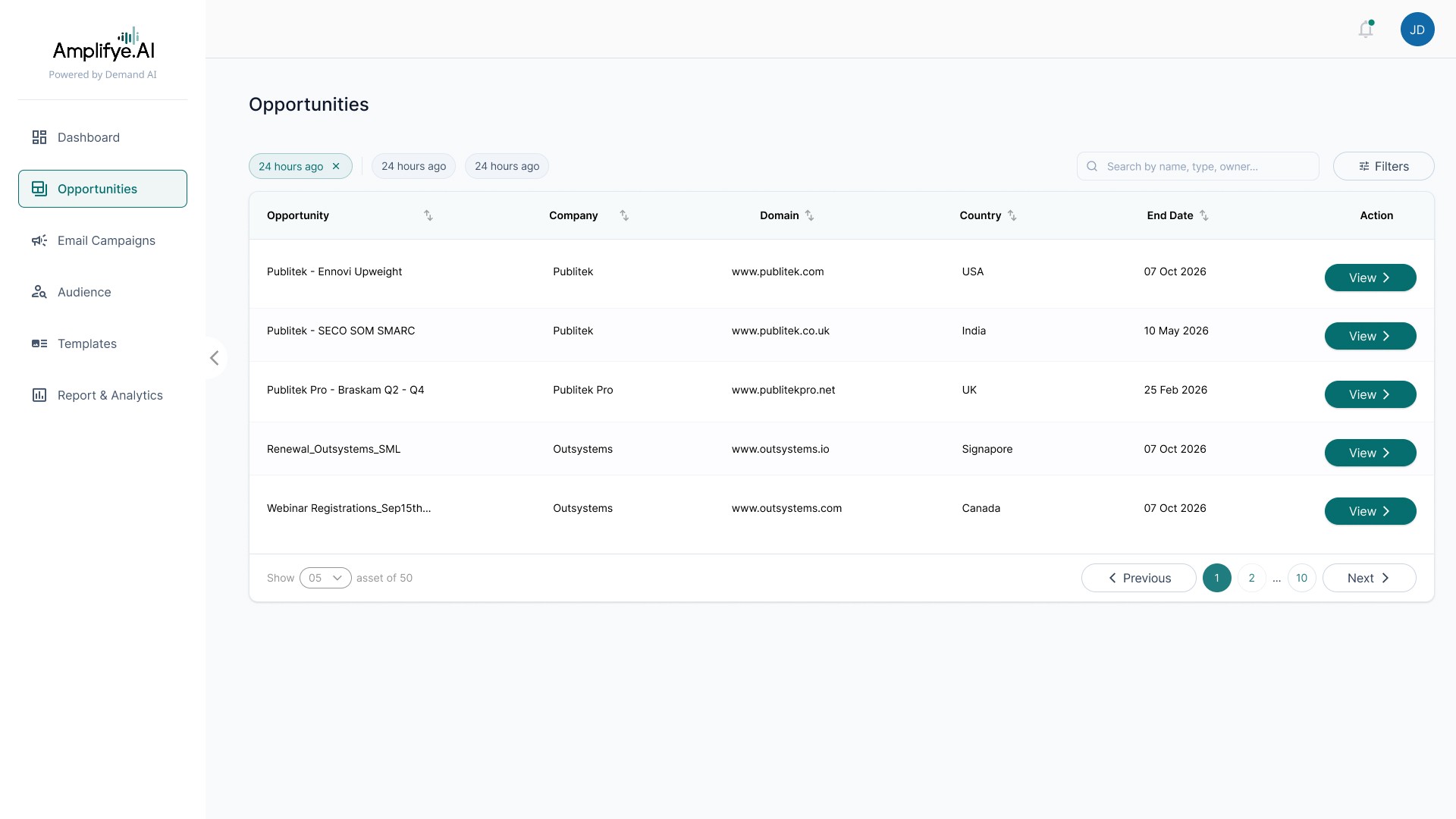Remove the active 24 hours ago filter
1456x819 pixels.
pos(336,166)
